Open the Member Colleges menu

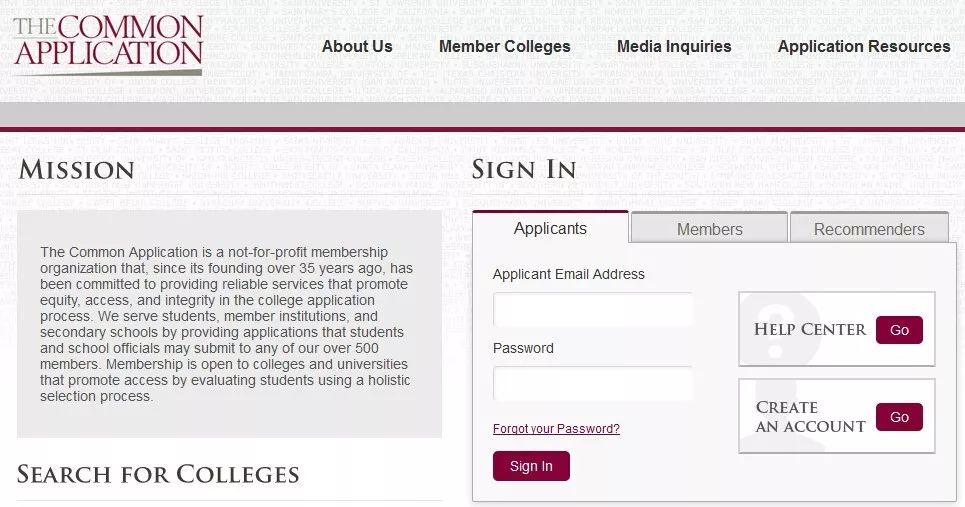pos(505,47)
